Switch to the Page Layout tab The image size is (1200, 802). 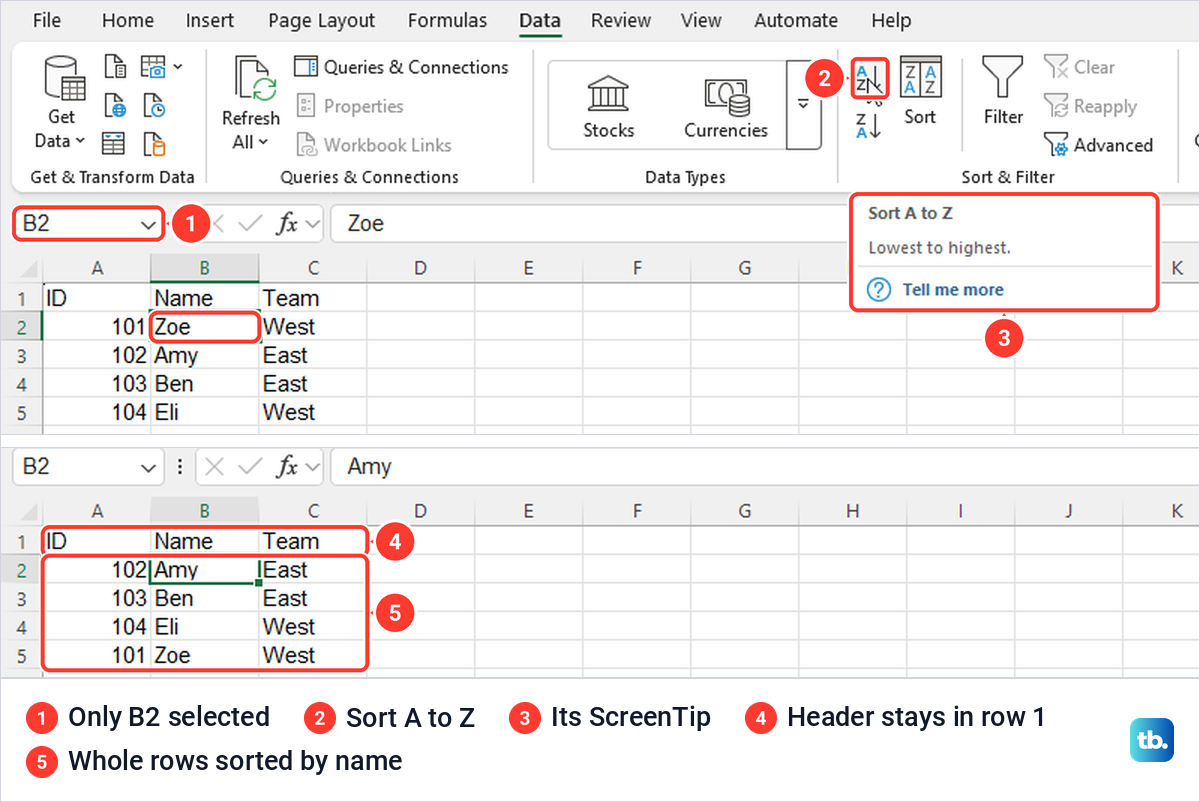click(x=322, y=20)
